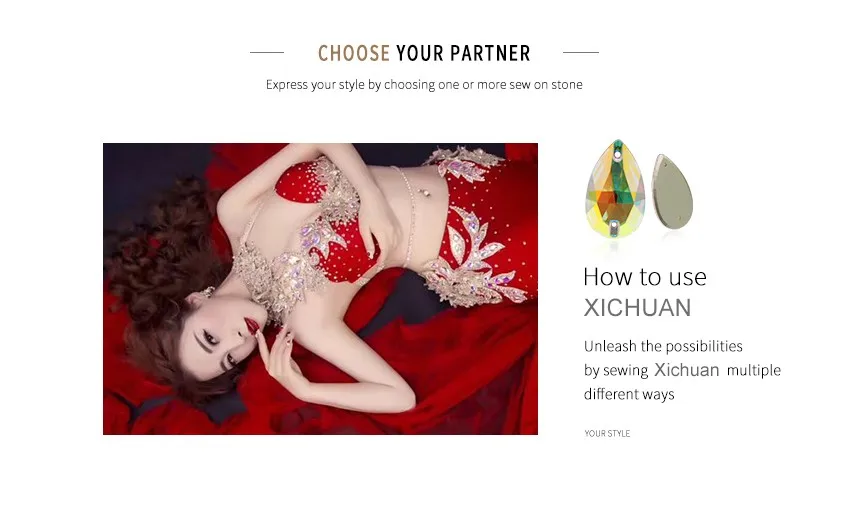Click 'Express your style' subtitle text
The width and height of the screenshot is (850, 505).
coord(424,85)
